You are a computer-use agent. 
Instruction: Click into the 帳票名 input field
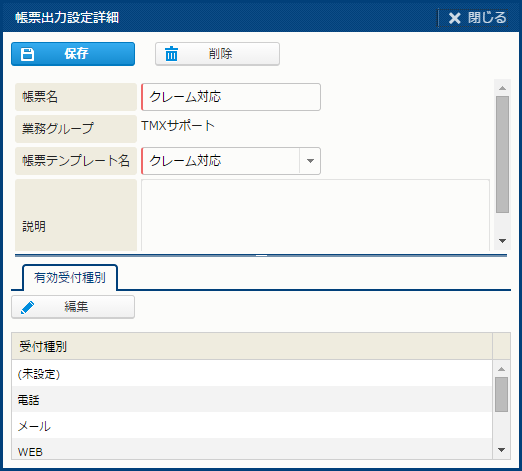231,97
